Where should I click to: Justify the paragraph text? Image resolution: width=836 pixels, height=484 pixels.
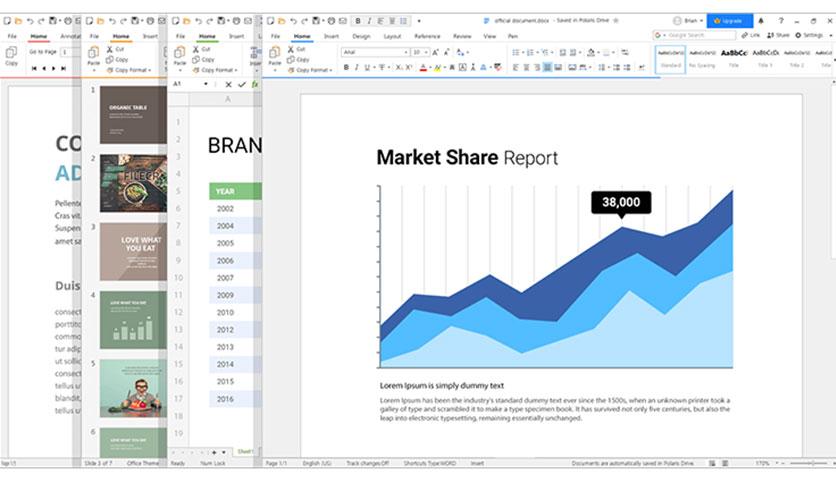tap(547, 67)
